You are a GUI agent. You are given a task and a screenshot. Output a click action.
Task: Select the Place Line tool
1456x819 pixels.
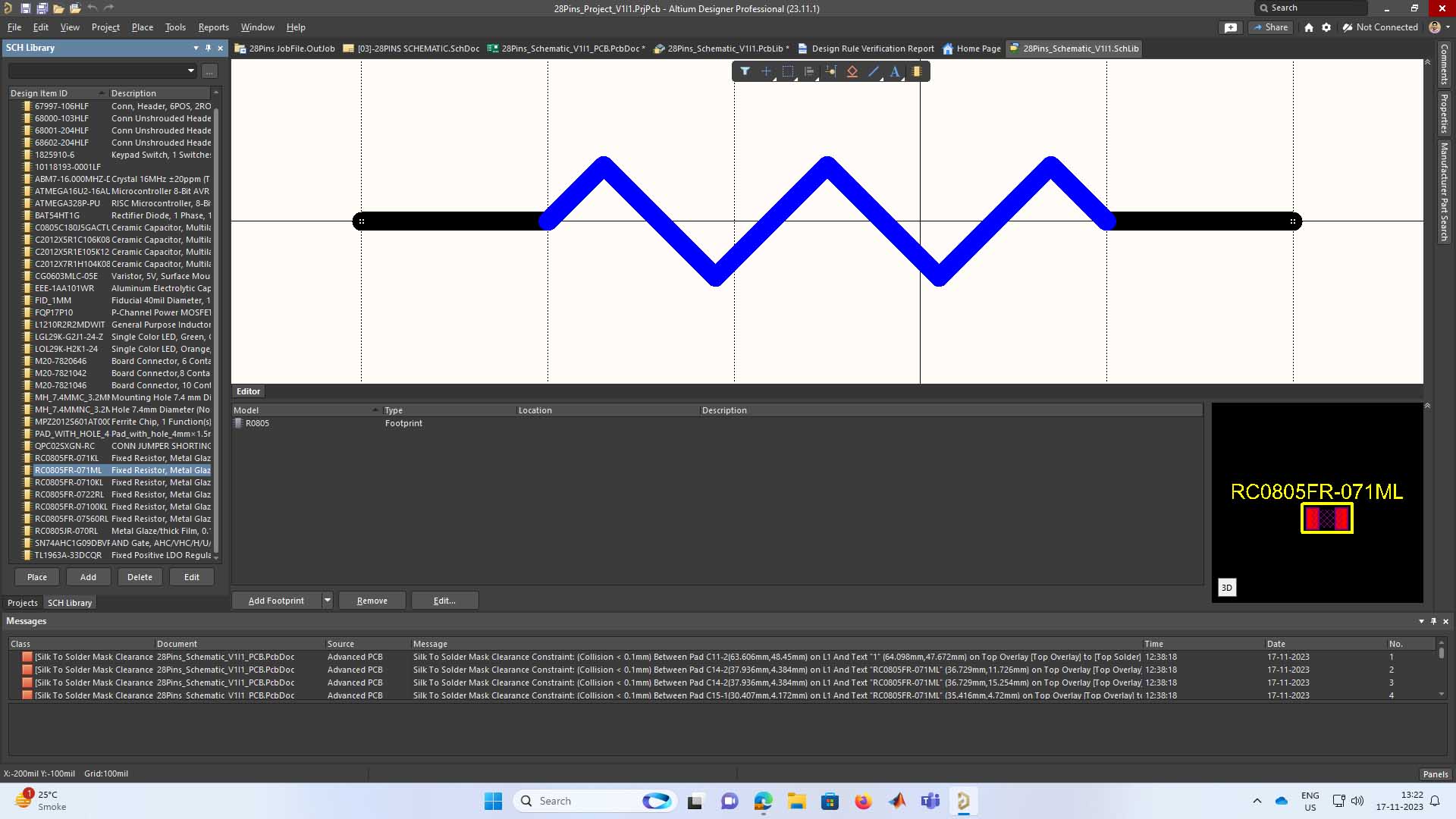point(874,71)
